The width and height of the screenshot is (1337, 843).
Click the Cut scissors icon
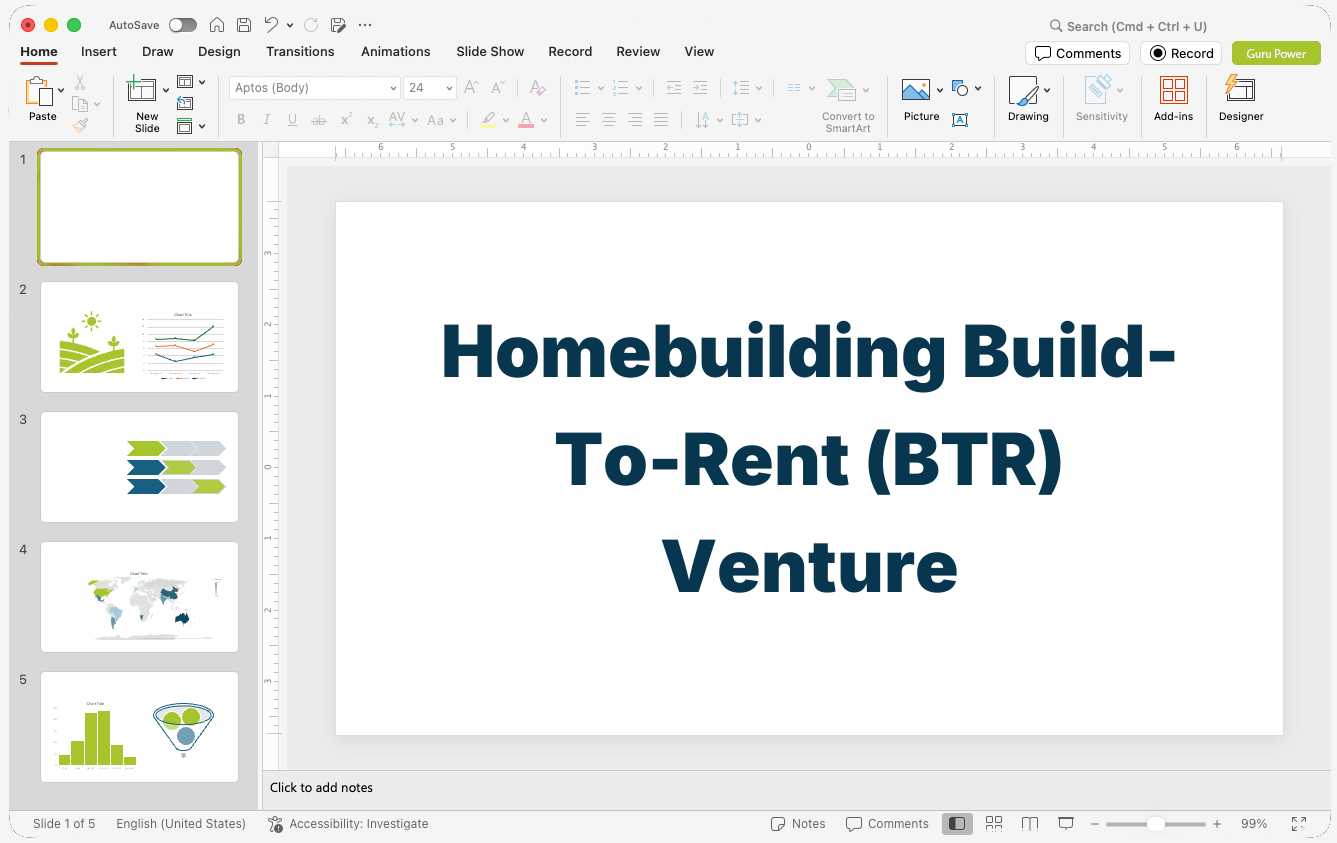[80, 83]
